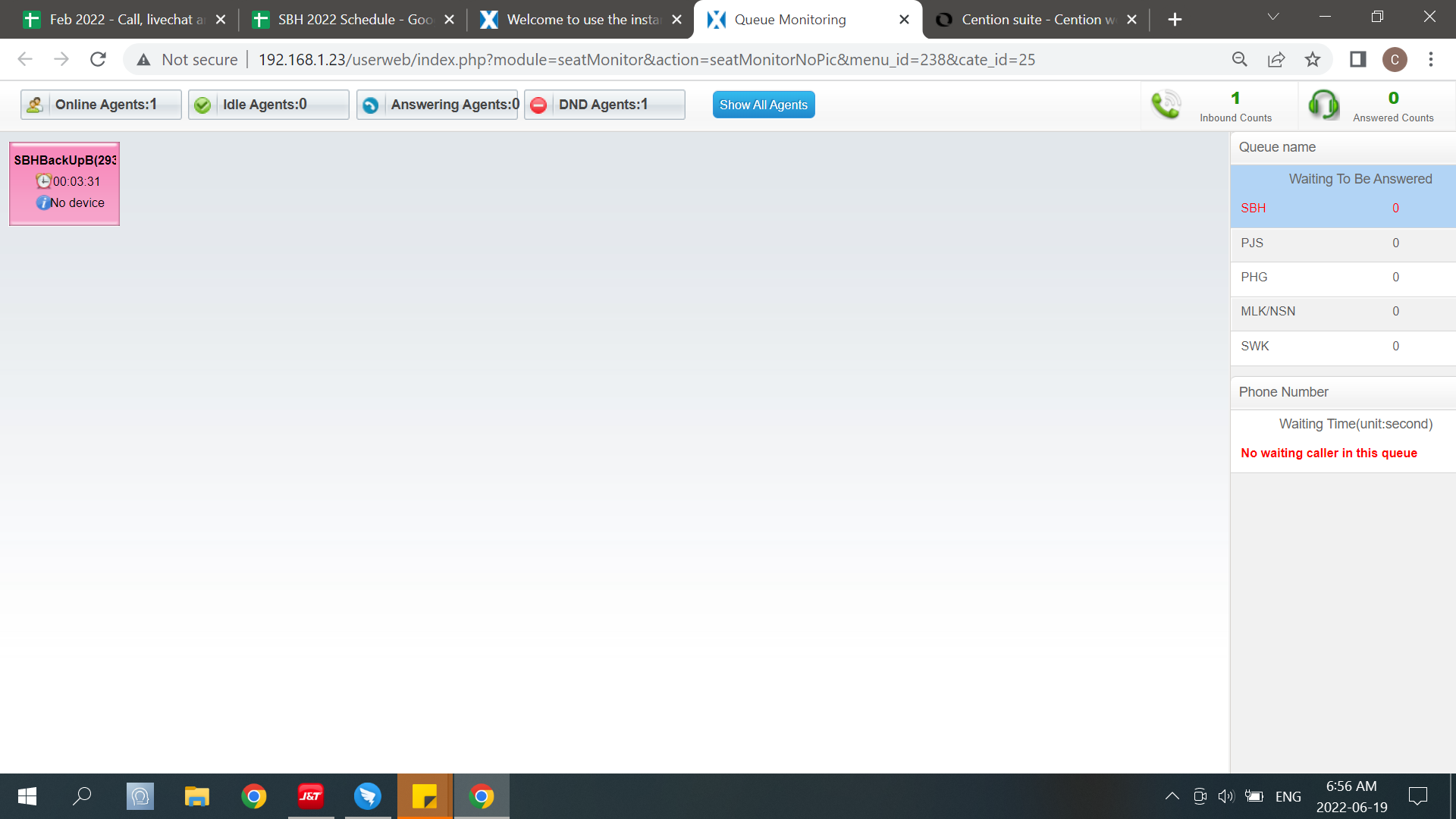Click the DND Agents:1 filter
Screen dimensions: 1456x819
pos(604,105)
